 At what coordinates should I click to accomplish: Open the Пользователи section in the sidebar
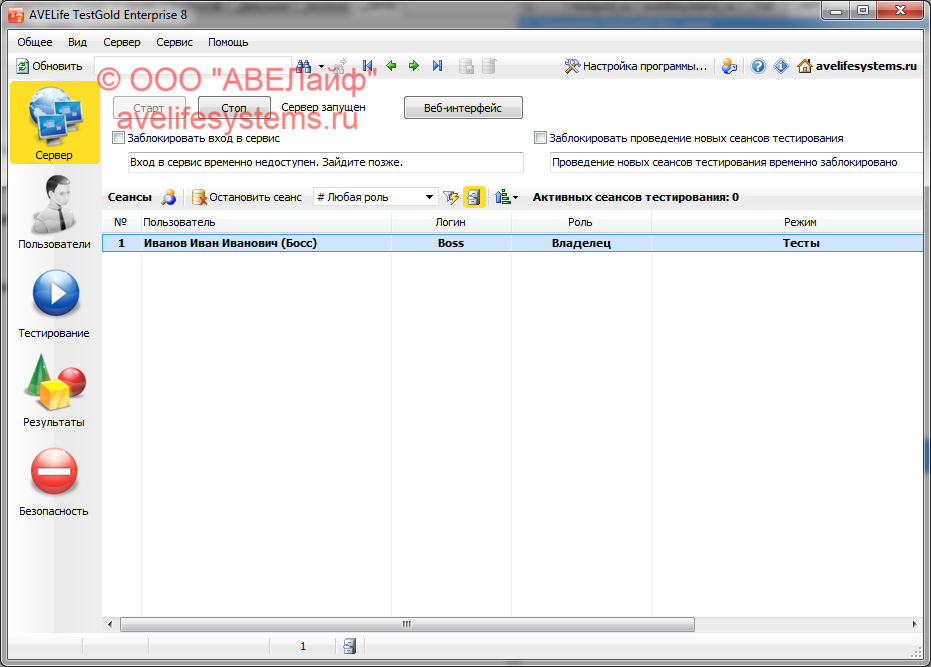tap(54, 210)
